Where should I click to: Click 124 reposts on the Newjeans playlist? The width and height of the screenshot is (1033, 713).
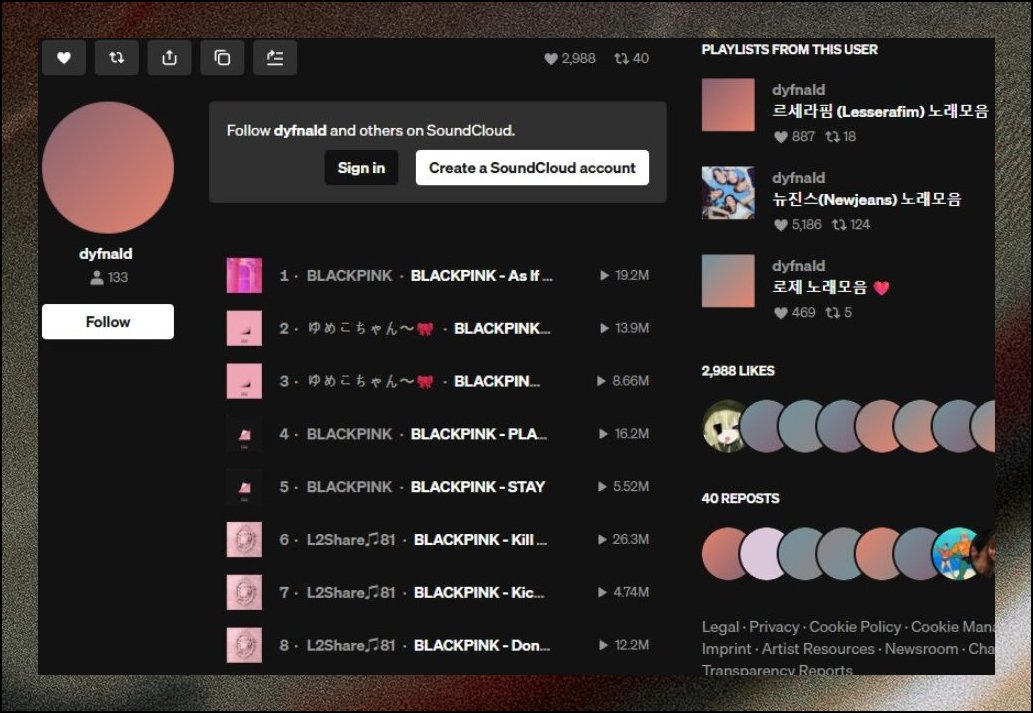point(851,225)
